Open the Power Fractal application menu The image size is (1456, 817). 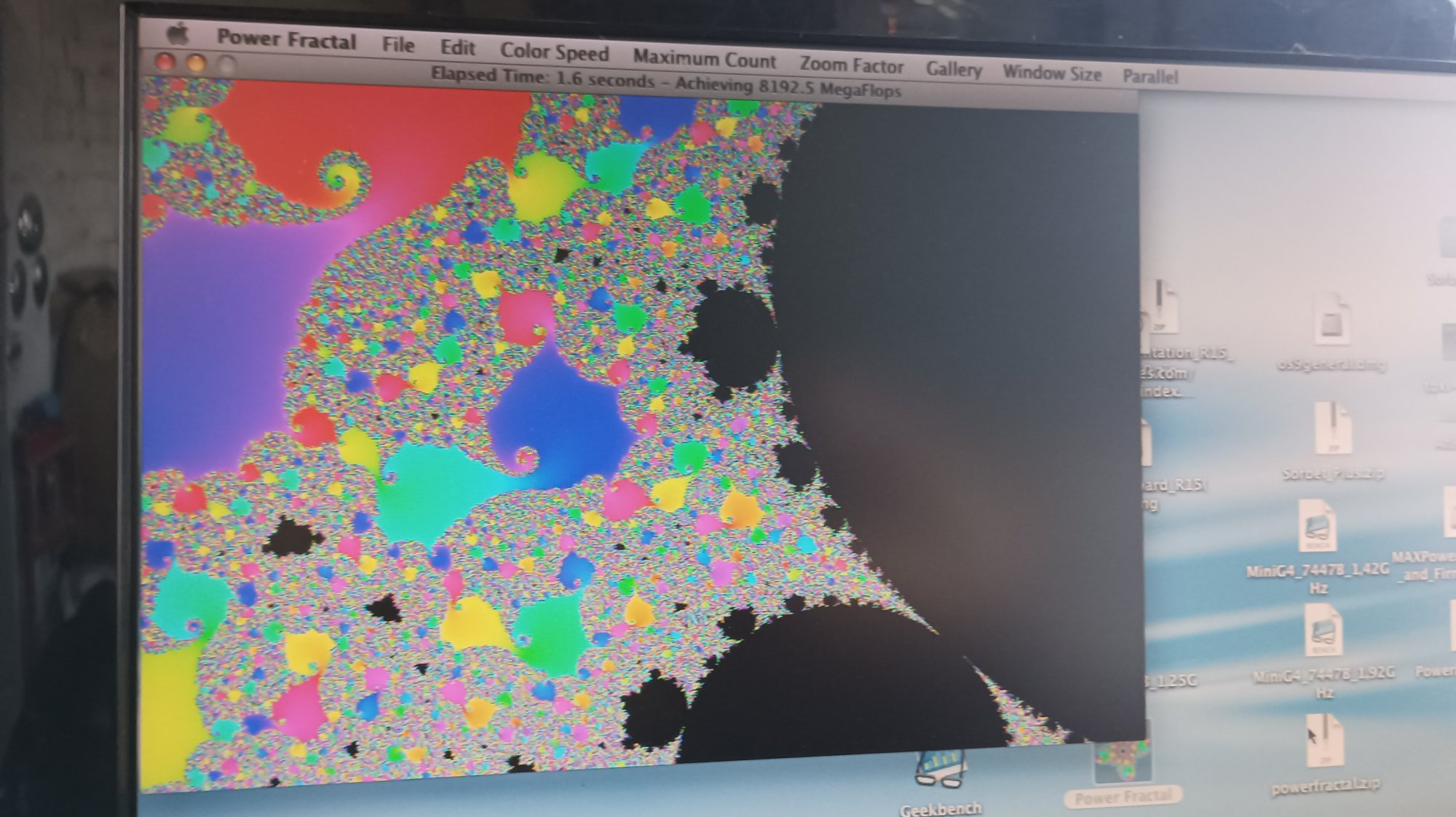click(286, 39)
